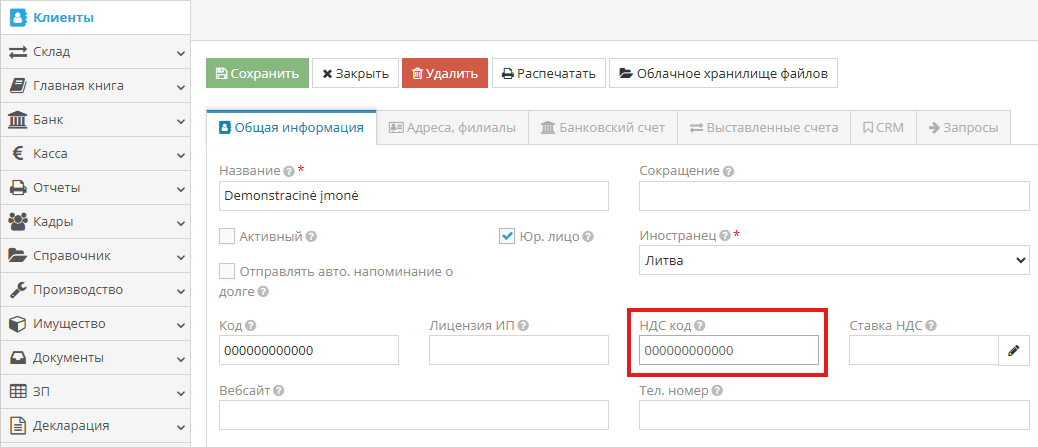Click help icon beside долге reminder label
Viewport: 1038px width, 447px height.
[x=263, y=292]
